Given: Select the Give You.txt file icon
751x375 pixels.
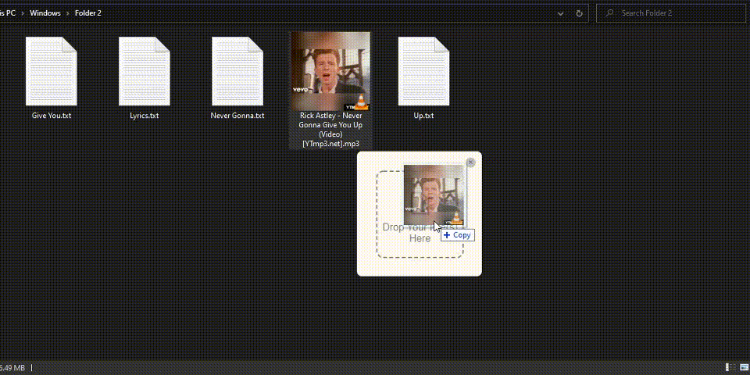Looking at the screenshot, I should 51,71.
